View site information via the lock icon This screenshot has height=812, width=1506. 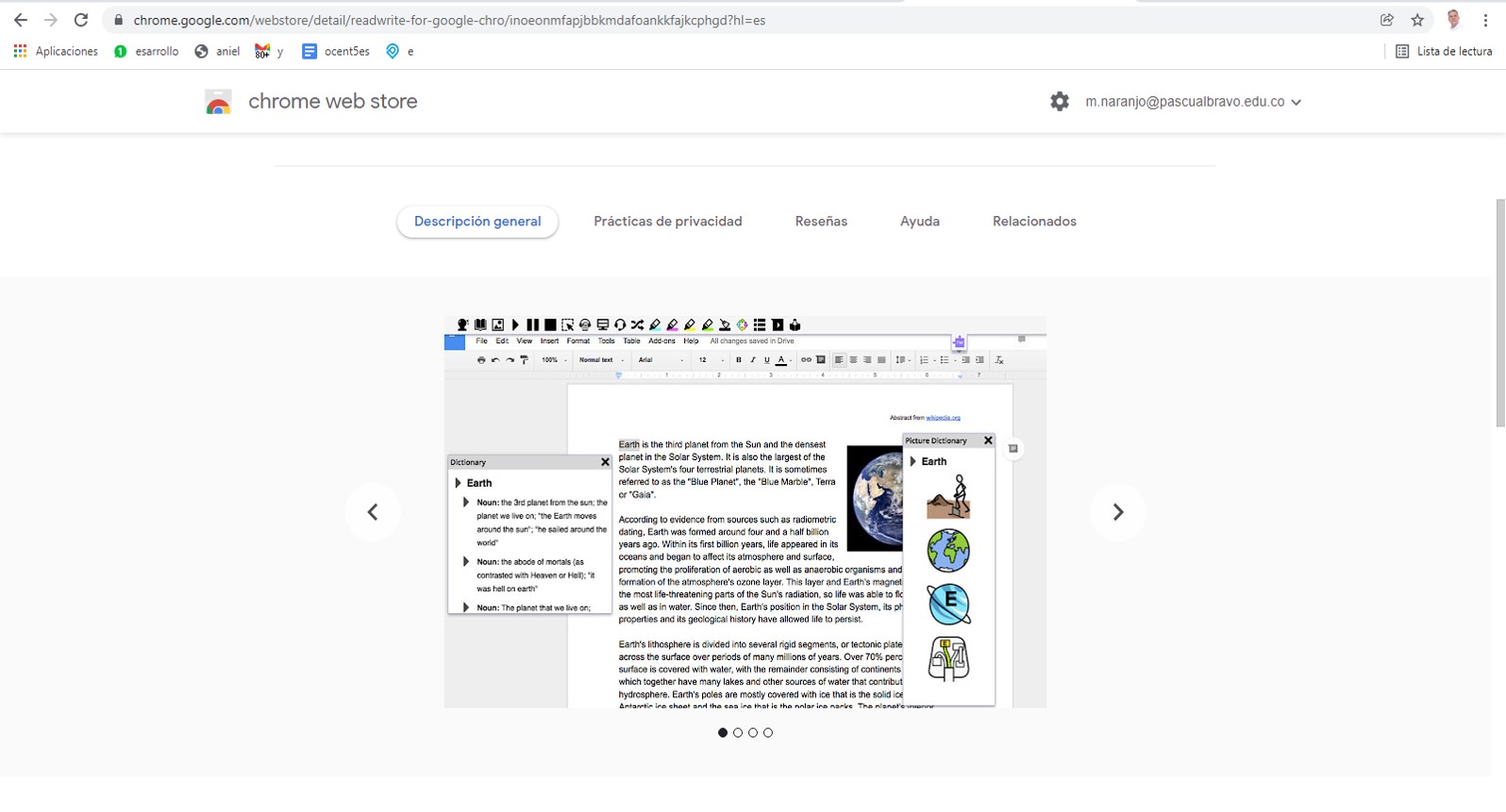tap(118, 20)
